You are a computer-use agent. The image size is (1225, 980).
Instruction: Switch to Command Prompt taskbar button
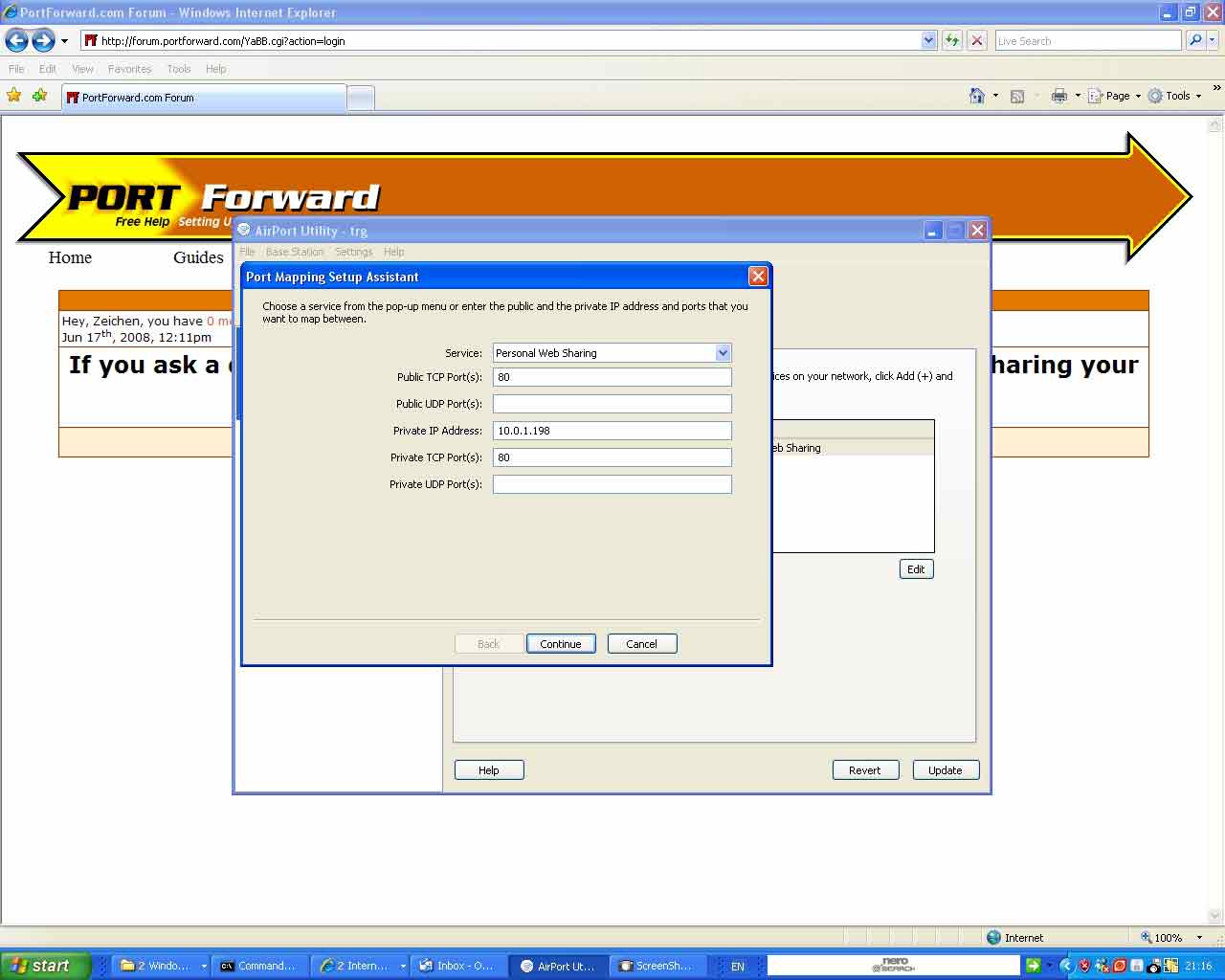[x=259, y=967]
